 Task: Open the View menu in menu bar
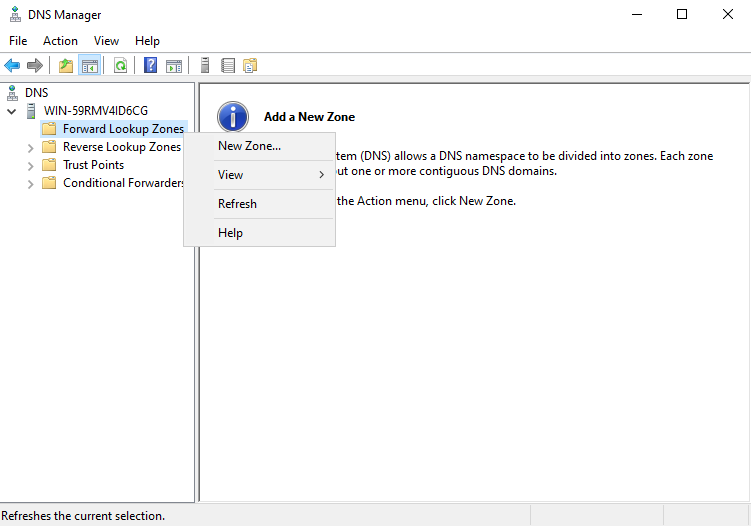[x=106, y=41]
